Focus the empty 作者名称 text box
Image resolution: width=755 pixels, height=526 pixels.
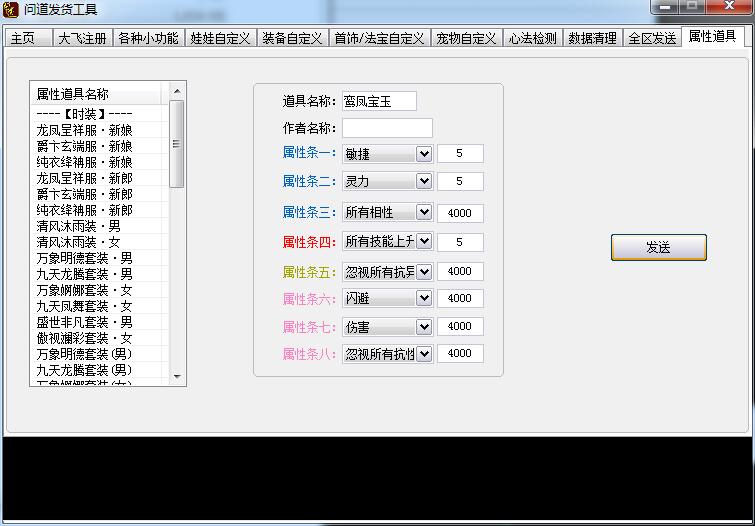387,128
